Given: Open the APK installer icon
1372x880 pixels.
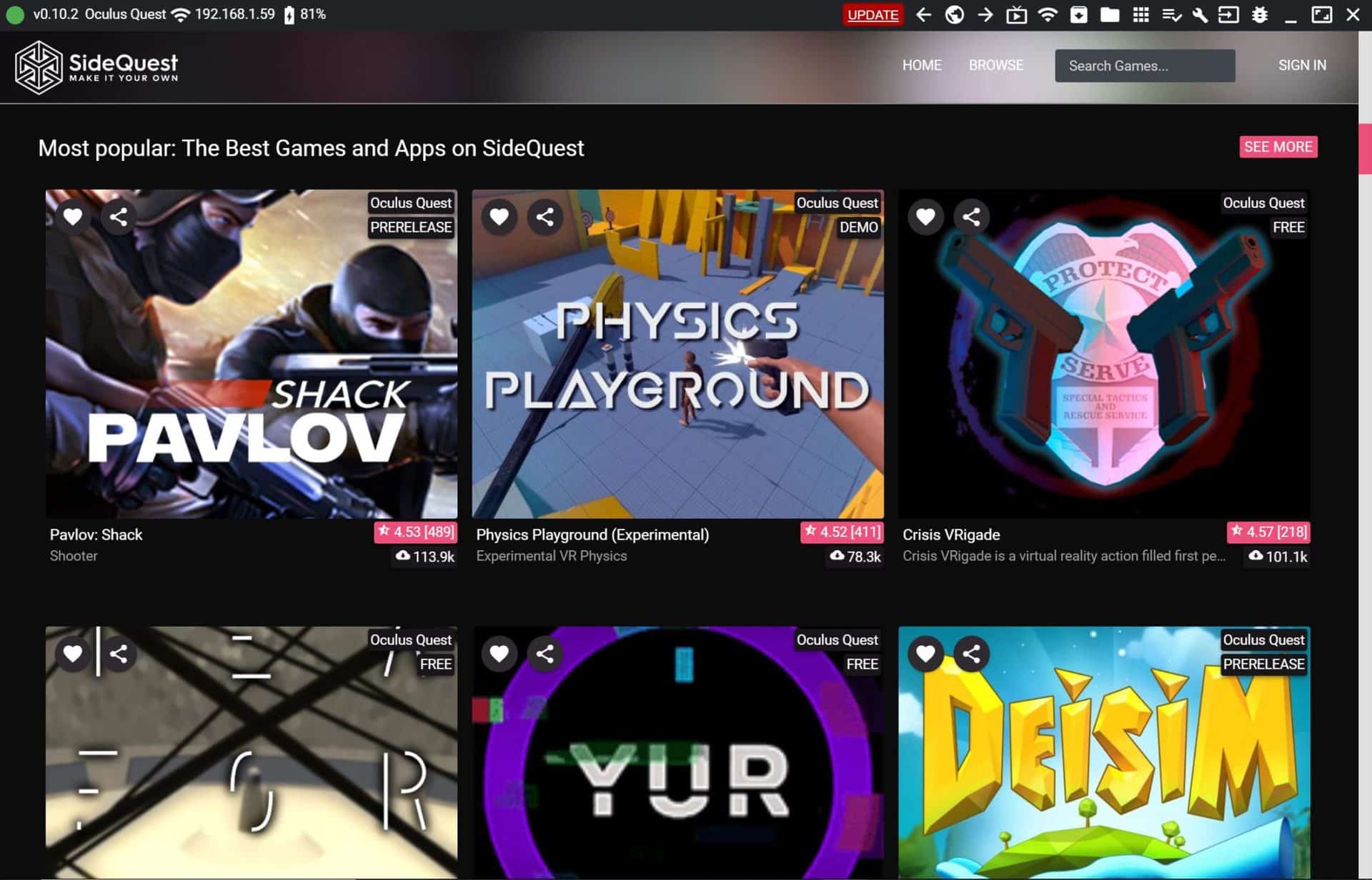Looking at the screenshot, I should point(1079,14).
